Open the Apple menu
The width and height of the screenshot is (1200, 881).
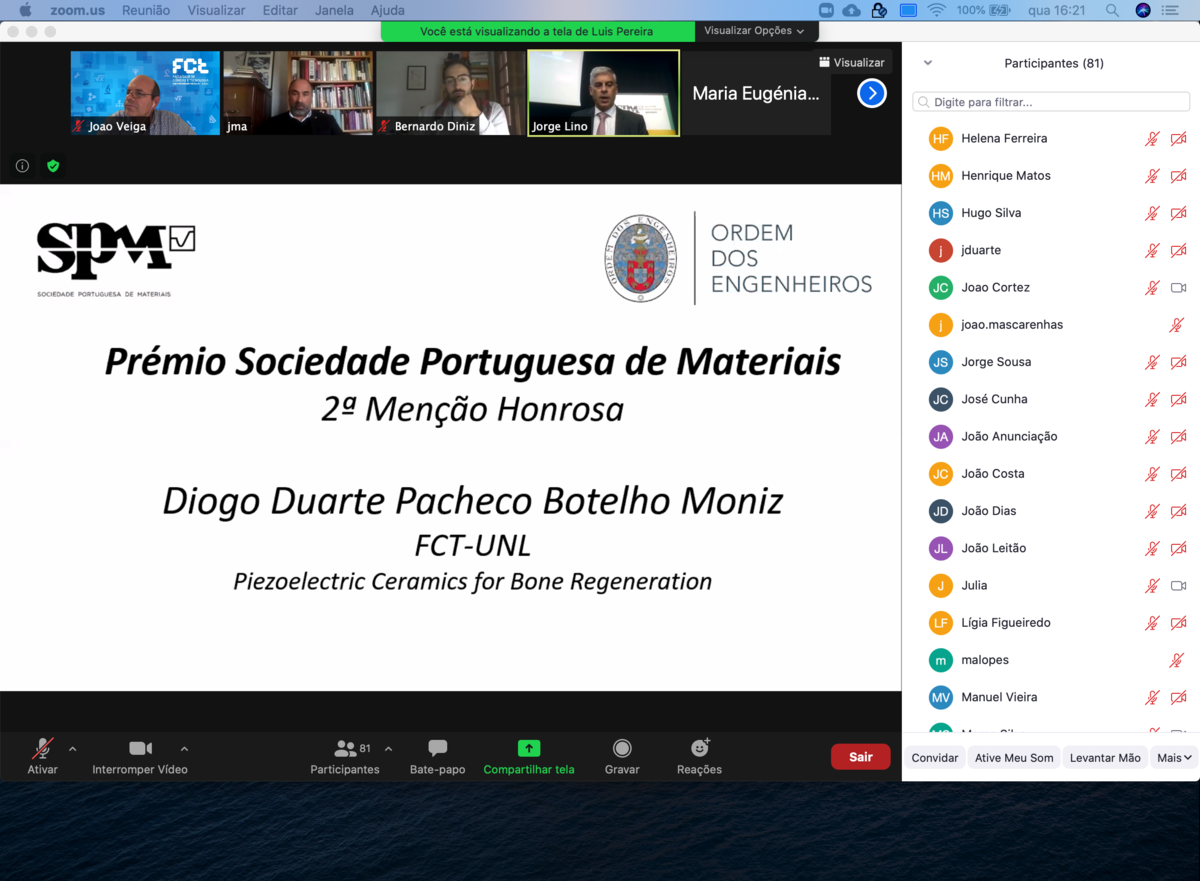[26, 10]
